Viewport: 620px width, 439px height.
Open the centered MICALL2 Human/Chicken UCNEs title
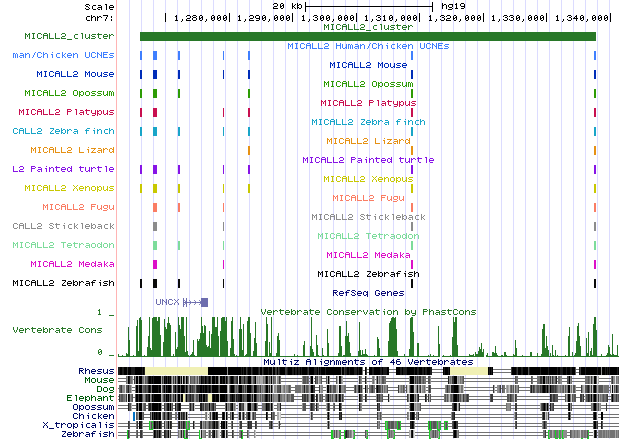368,46
